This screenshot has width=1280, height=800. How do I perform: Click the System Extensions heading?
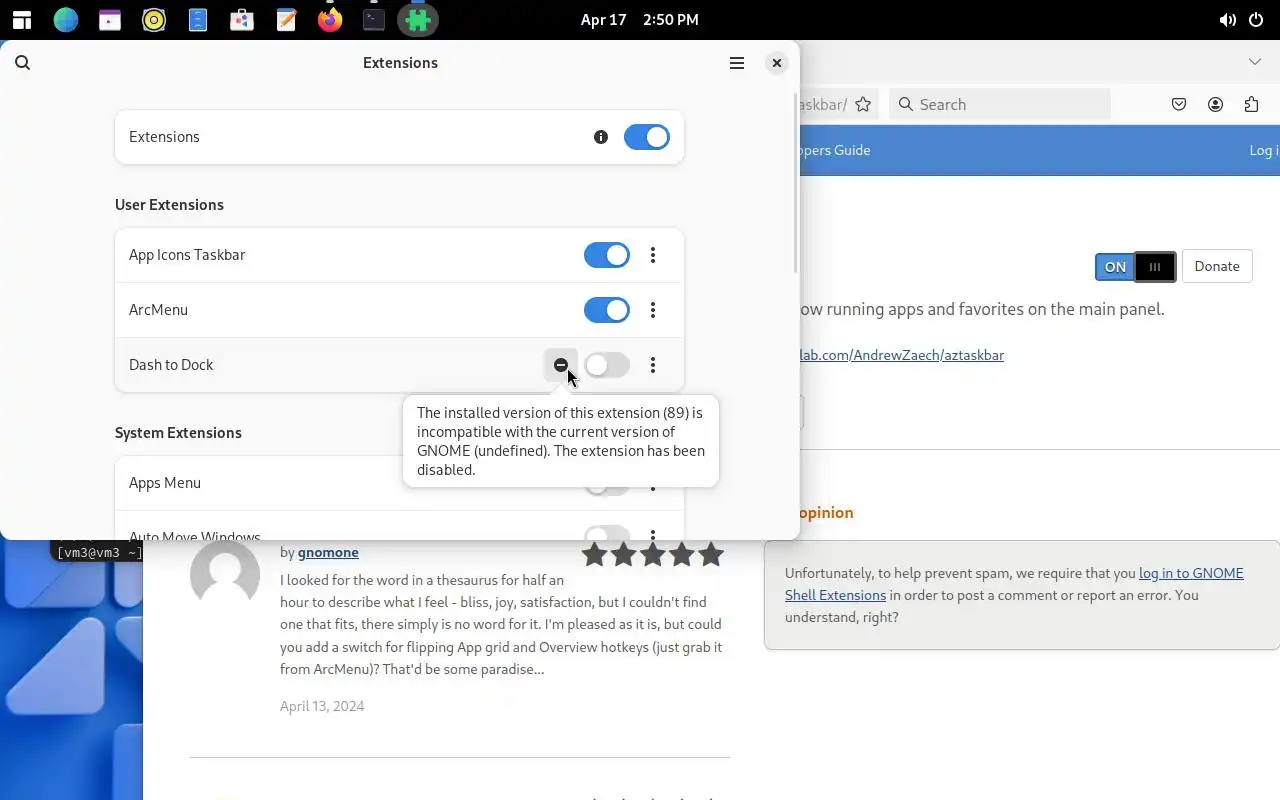(178, 433)
